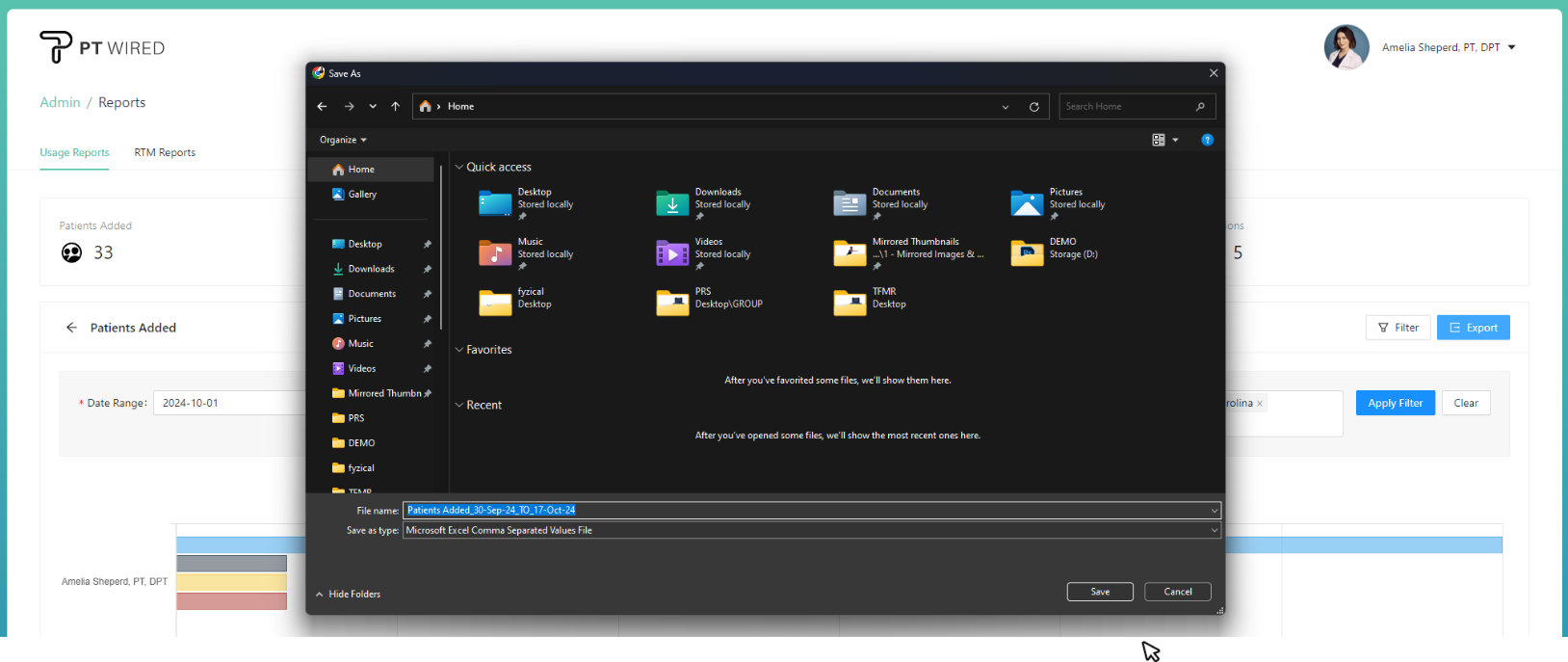Click the Back navigation arrow in dialog

(x=322, y=107)
